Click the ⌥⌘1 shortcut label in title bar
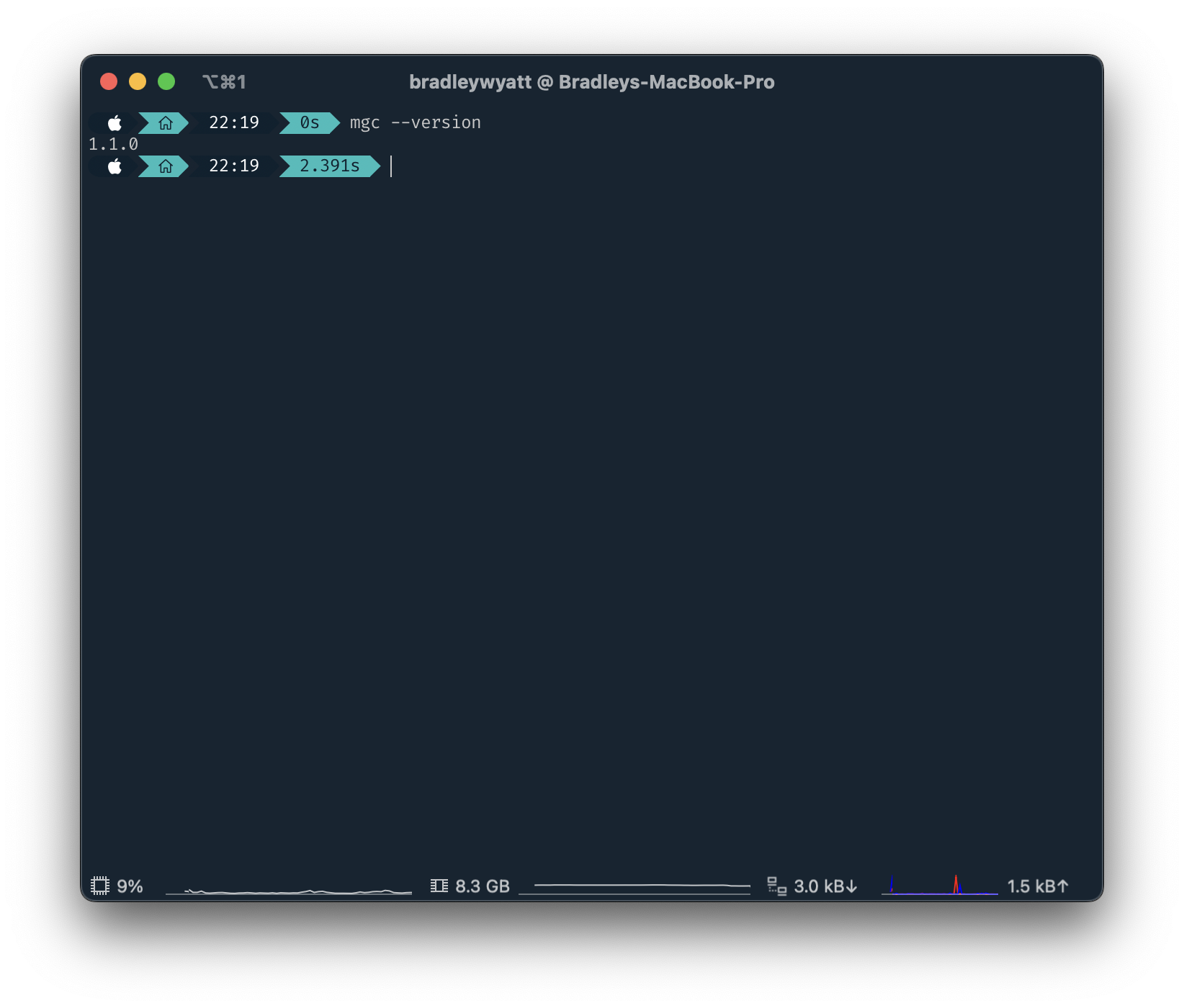Image resolution: width=1184 pixels, height=1008 pixels. pyautogui.click(x=225, y=82)
